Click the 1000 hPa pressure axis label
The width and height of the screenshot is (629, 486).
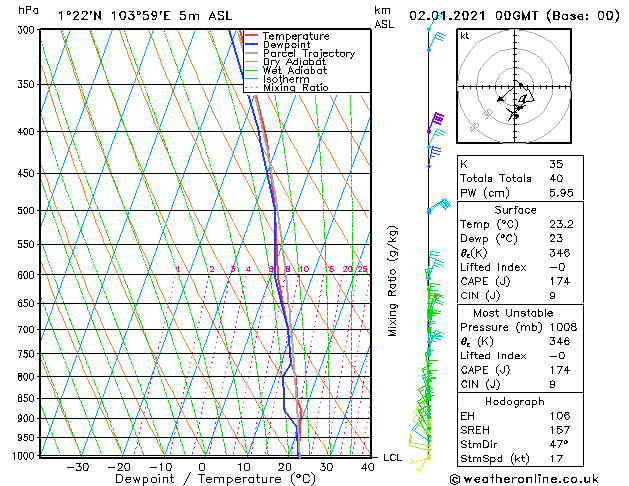25,456
